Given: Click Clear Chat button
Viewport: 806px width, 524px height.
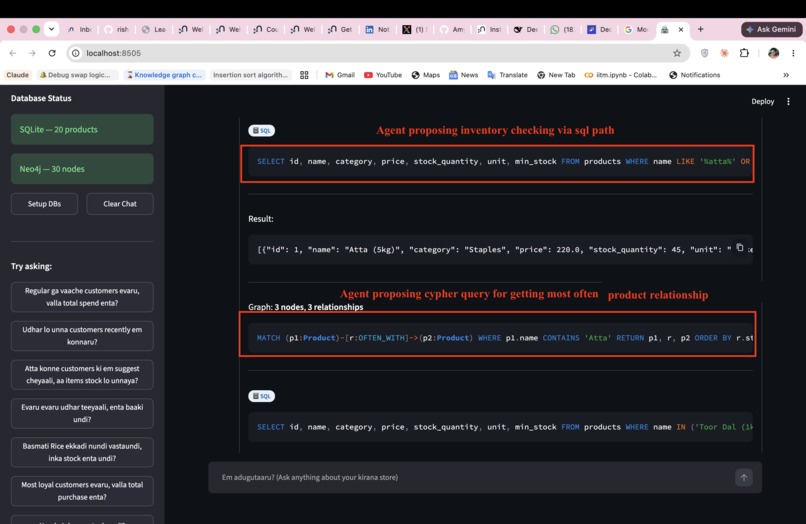Looking at the screenshot, I should point(120,204).
